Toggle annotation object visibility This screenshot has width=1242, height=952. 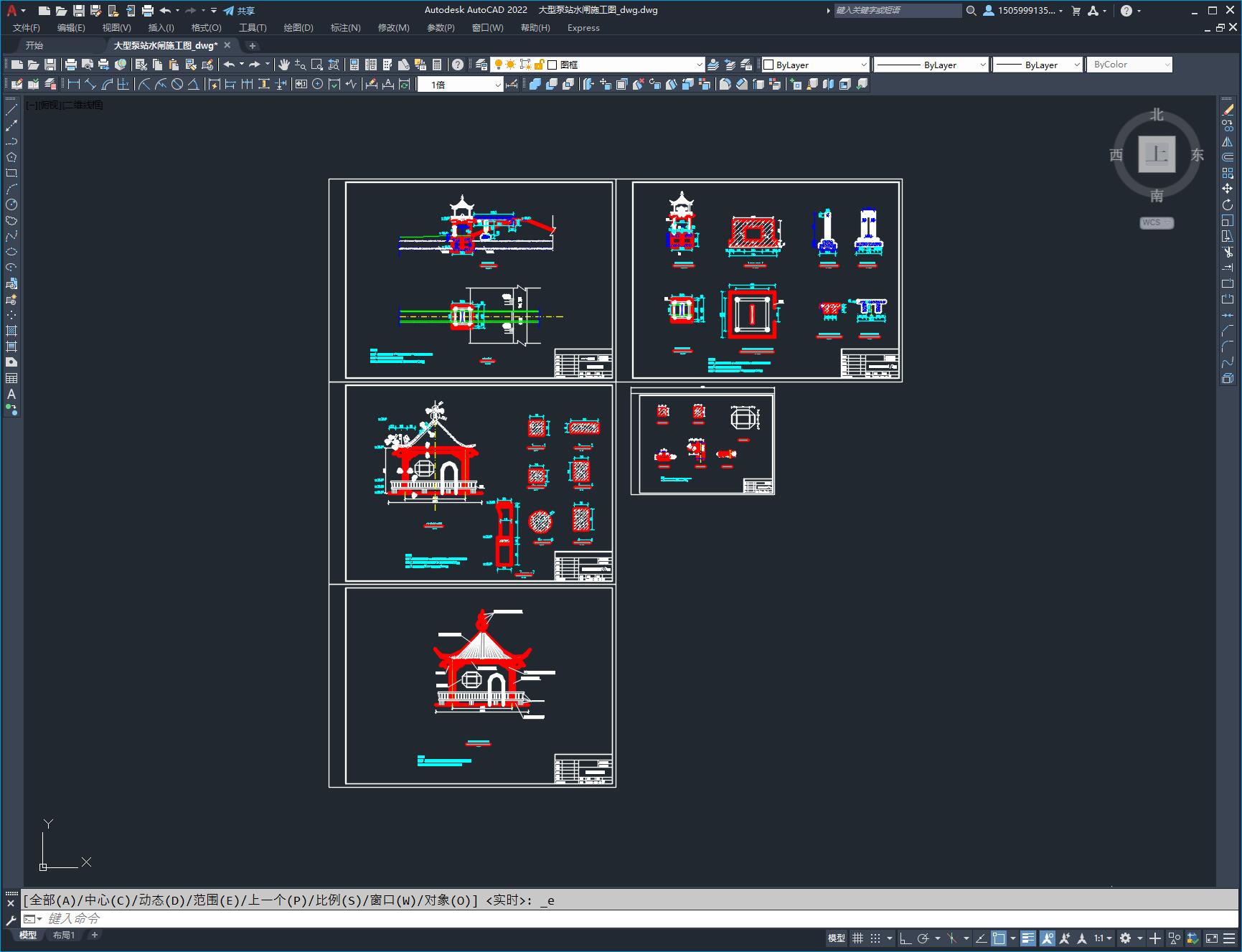tap(1047, 938)
